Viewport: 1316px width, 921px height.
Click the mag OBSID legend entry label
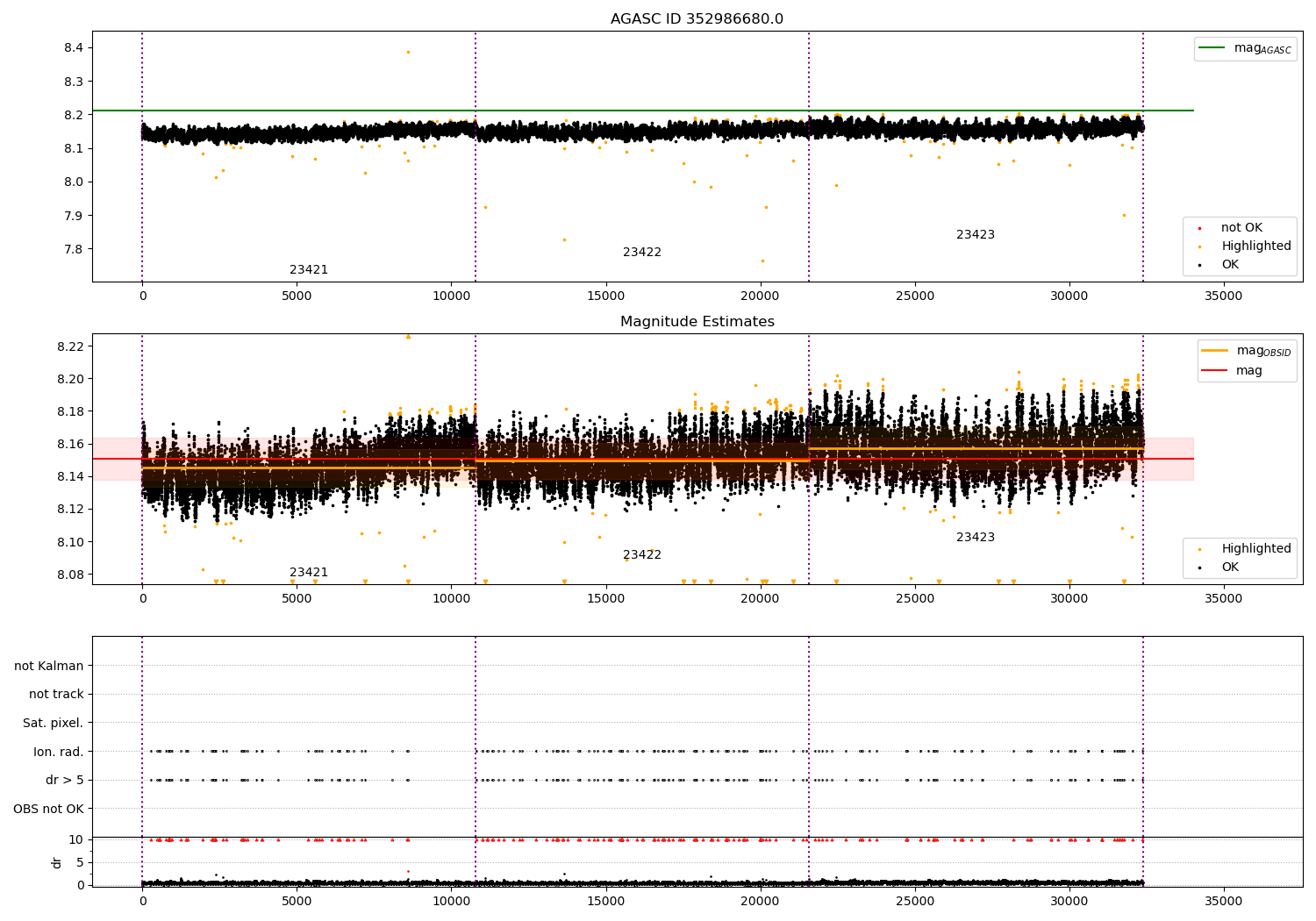click(x=1263, y=351)
